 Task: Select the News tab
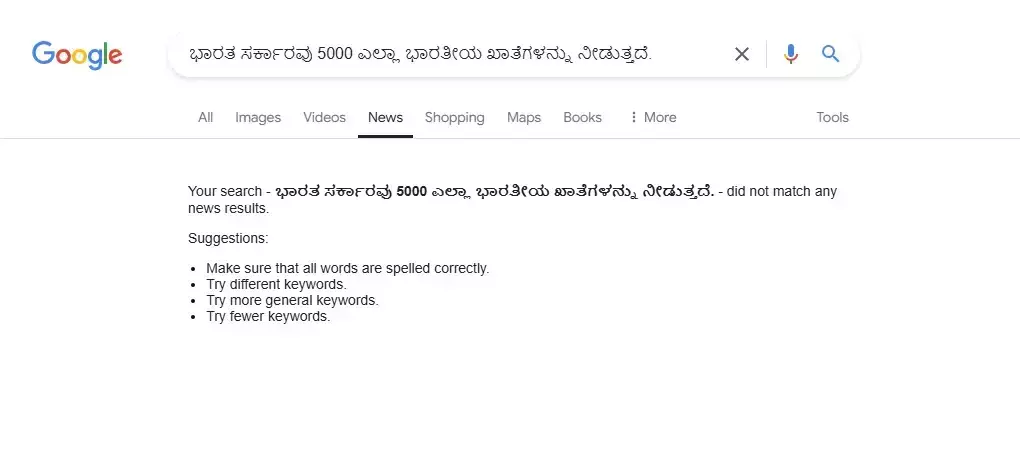pyautogui.click(x=385, y=117)
